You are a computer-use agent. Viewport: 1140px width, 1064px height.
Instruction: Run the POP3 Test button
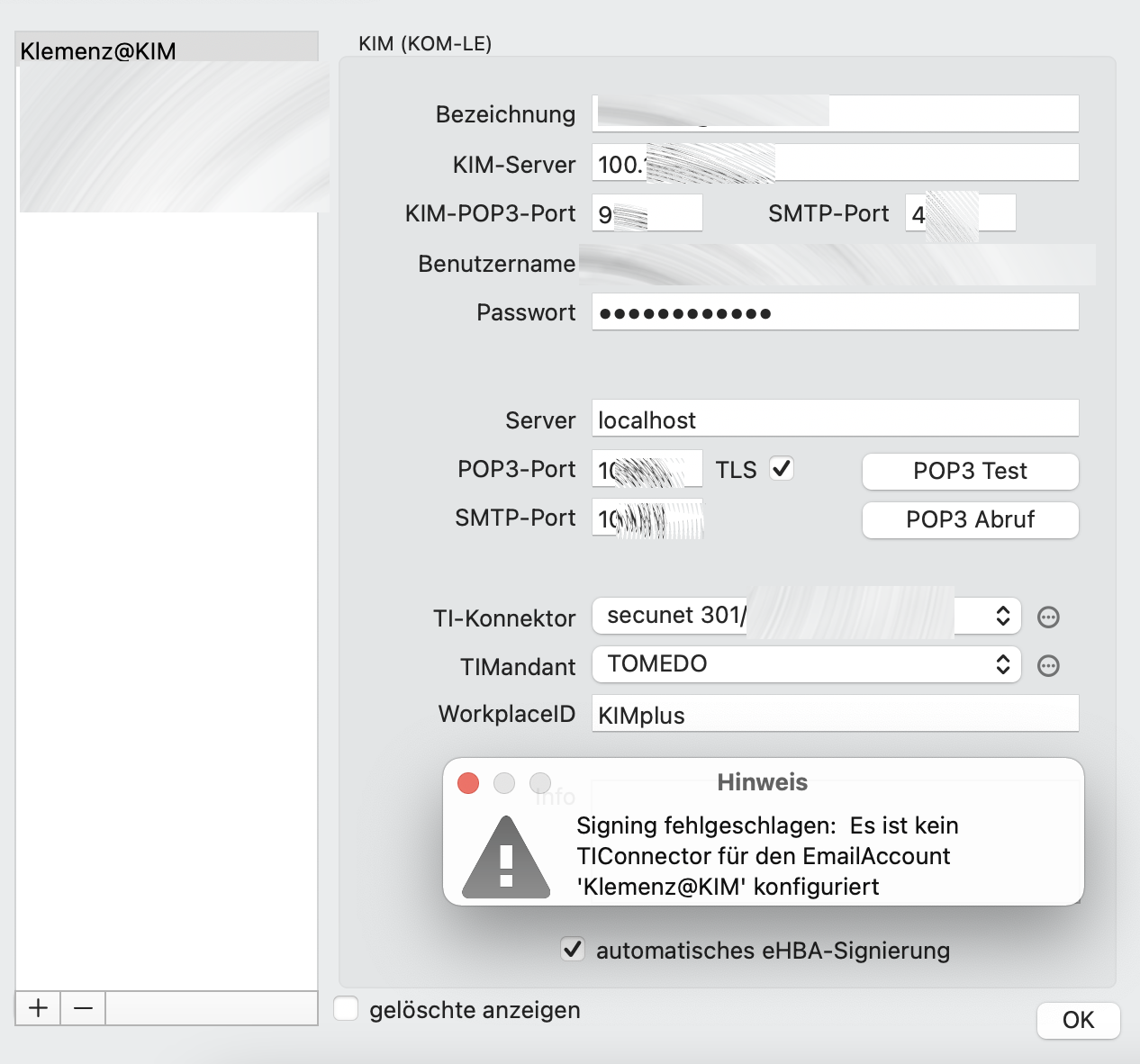point(970,471)
